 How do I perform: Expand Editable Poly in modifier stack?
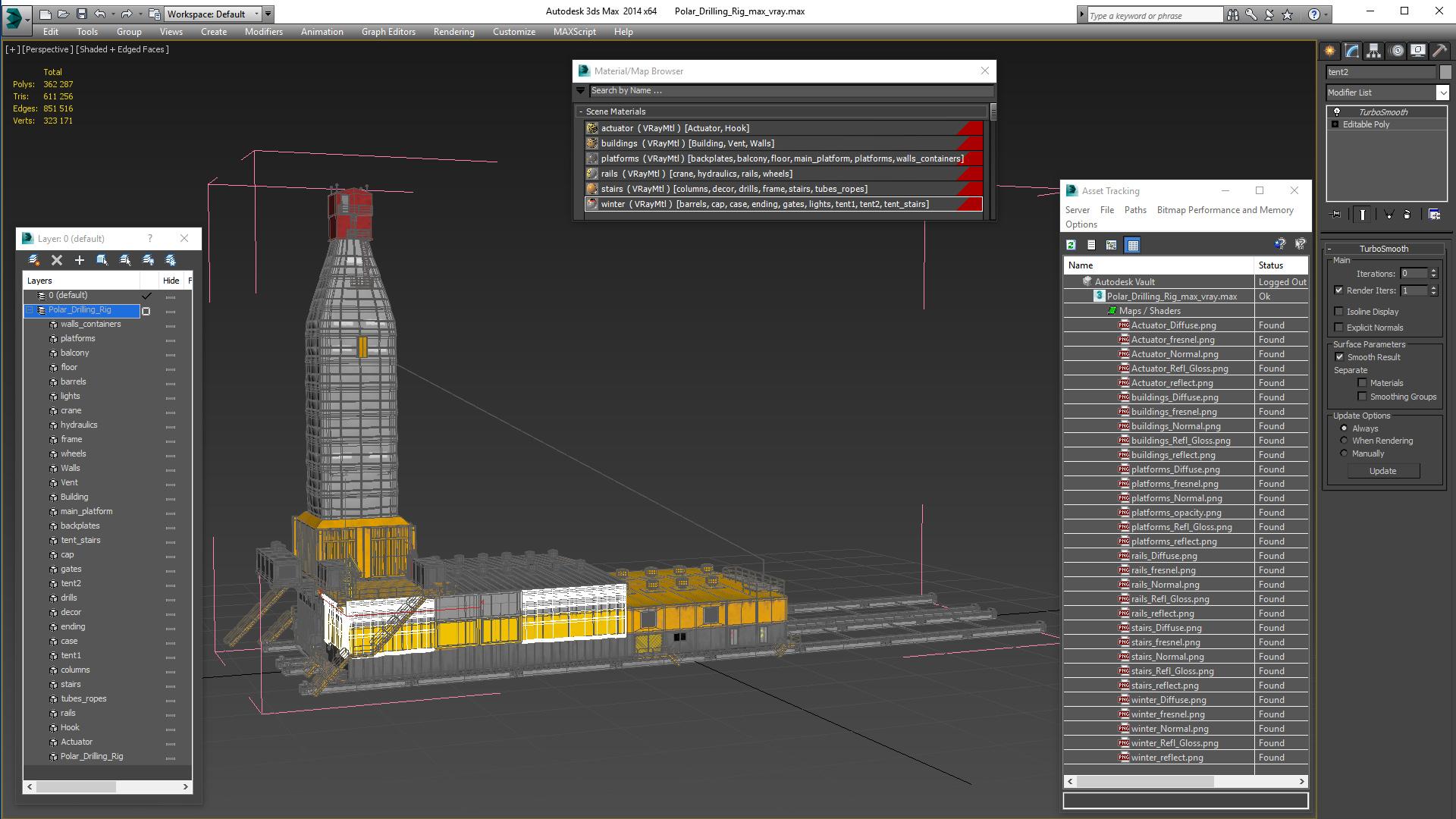1335,124
